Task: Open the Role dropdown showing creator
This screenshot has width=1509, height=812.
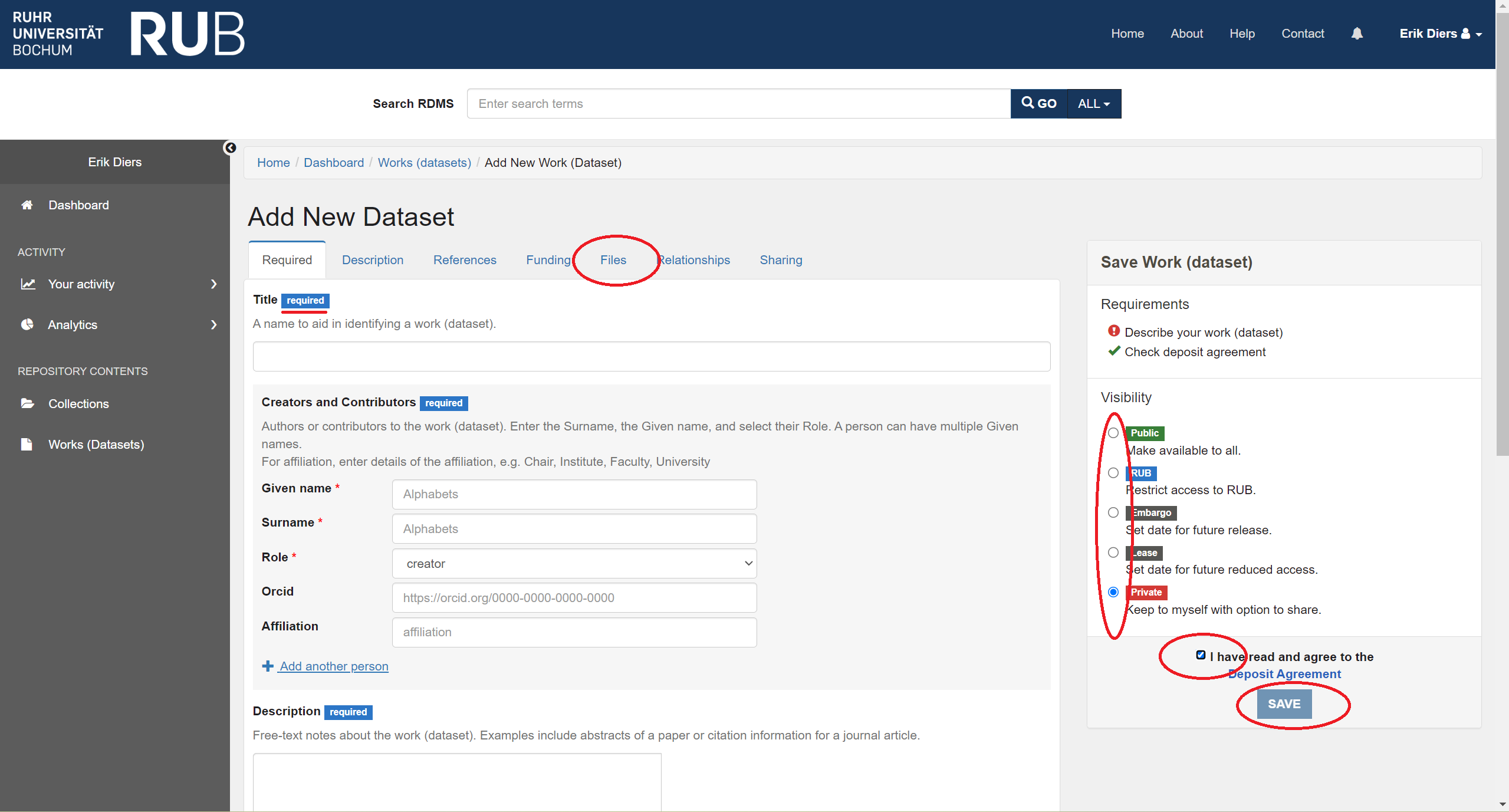Action: coord(574,564)
